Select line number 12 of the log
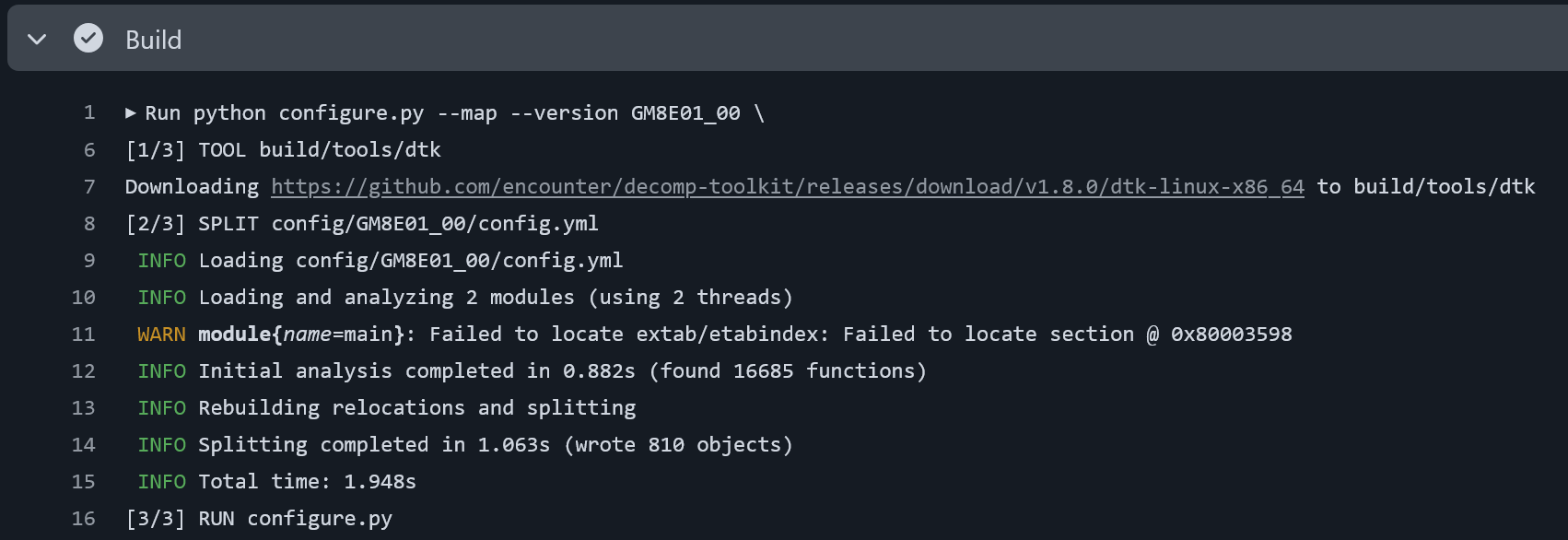1568x540 pixels. pyautogui.click(x=84, y=371)
